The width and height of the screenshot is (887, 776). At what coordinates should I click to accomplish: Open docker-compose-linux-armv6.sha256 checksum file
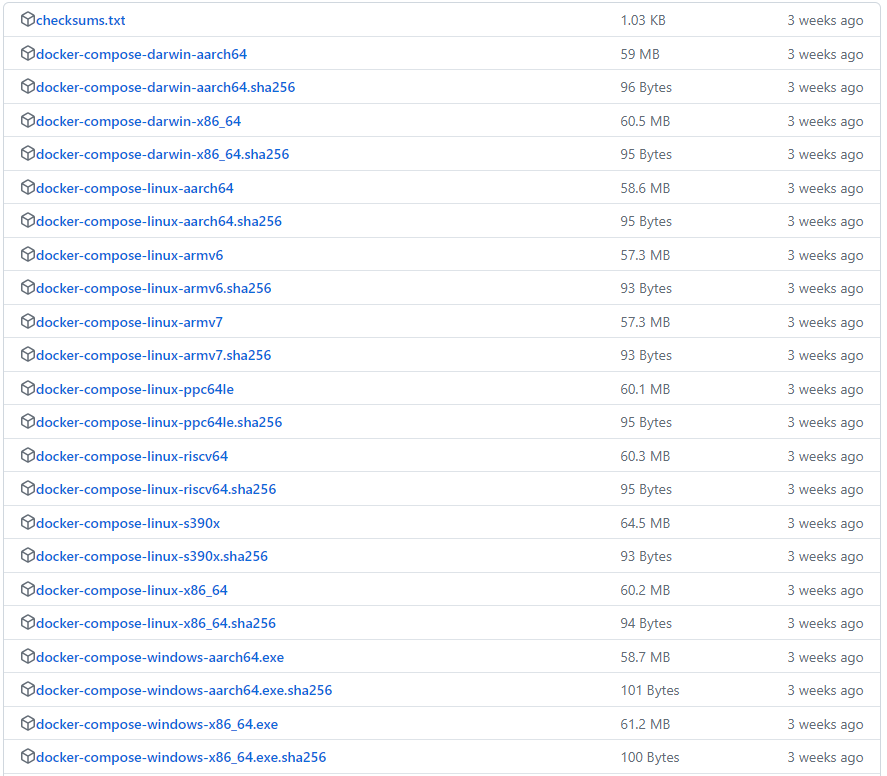(x=153, y=288)
